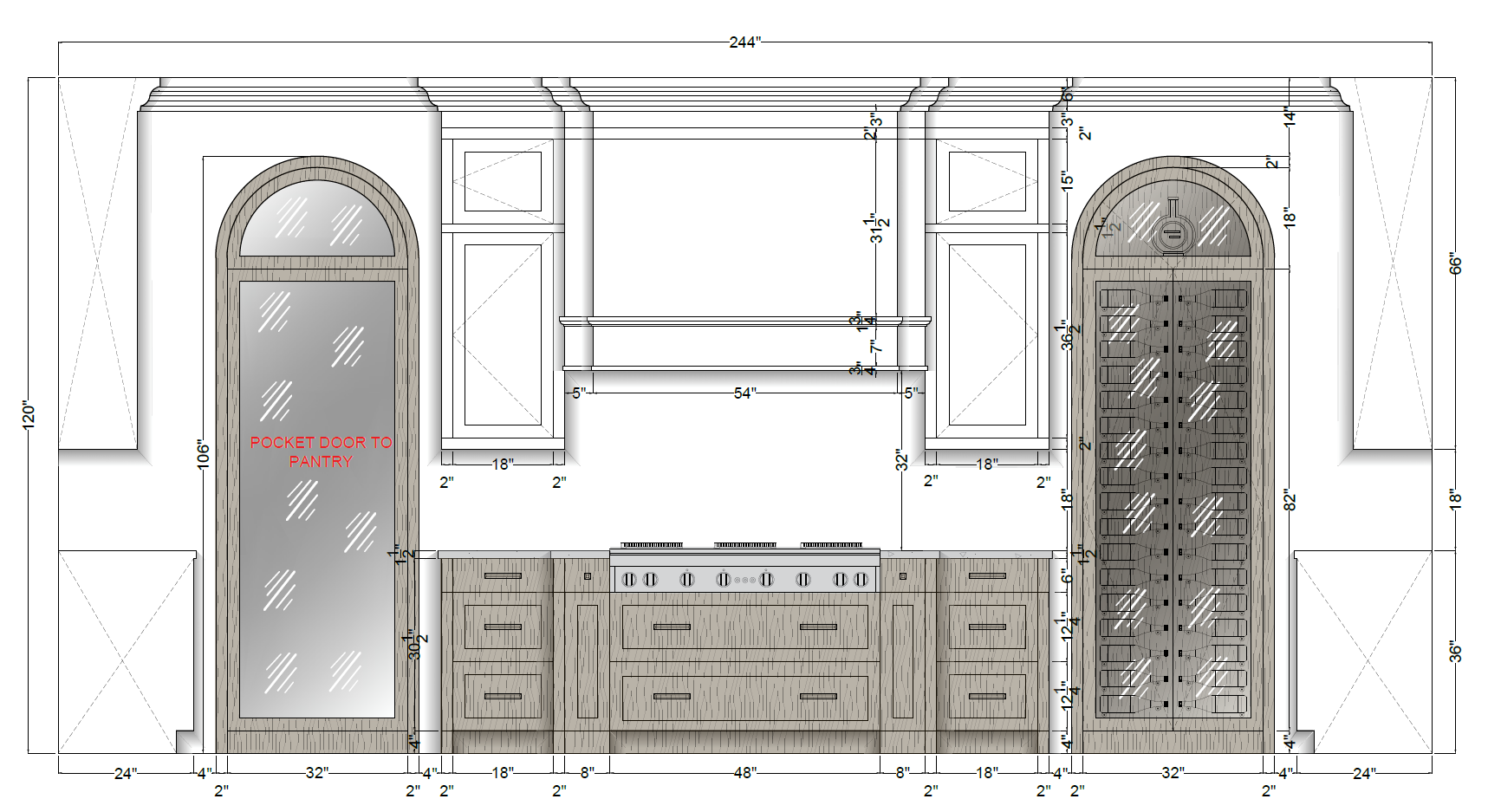The height and width of the screenshot is (812, 1488).
Task: Select the tall upper-right wall cabinet door
Action: tap(987, 335)
